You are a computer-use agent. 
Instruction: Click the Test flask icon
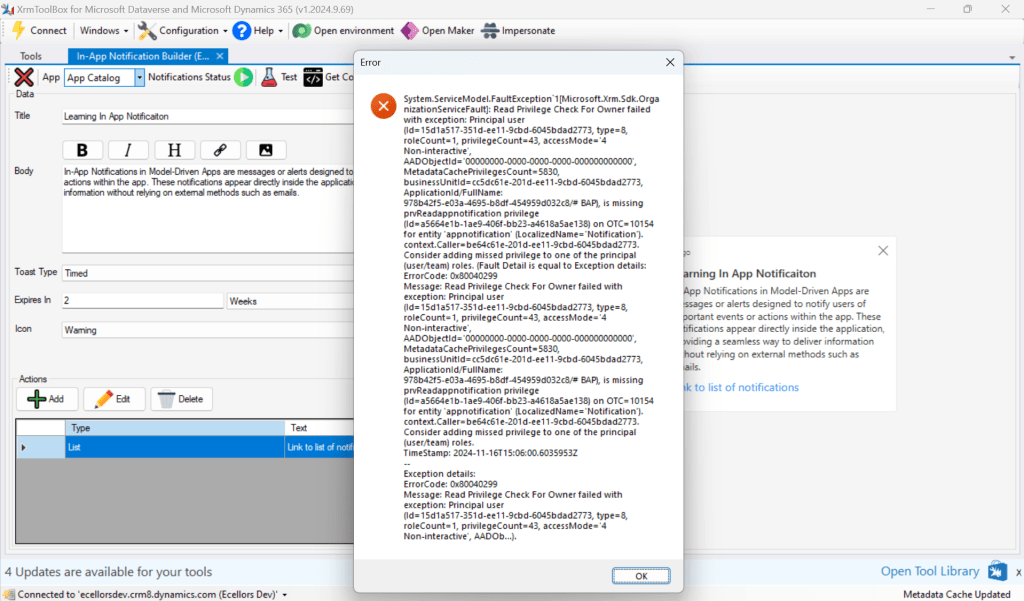pyautogui.click(x=268, y=77)
